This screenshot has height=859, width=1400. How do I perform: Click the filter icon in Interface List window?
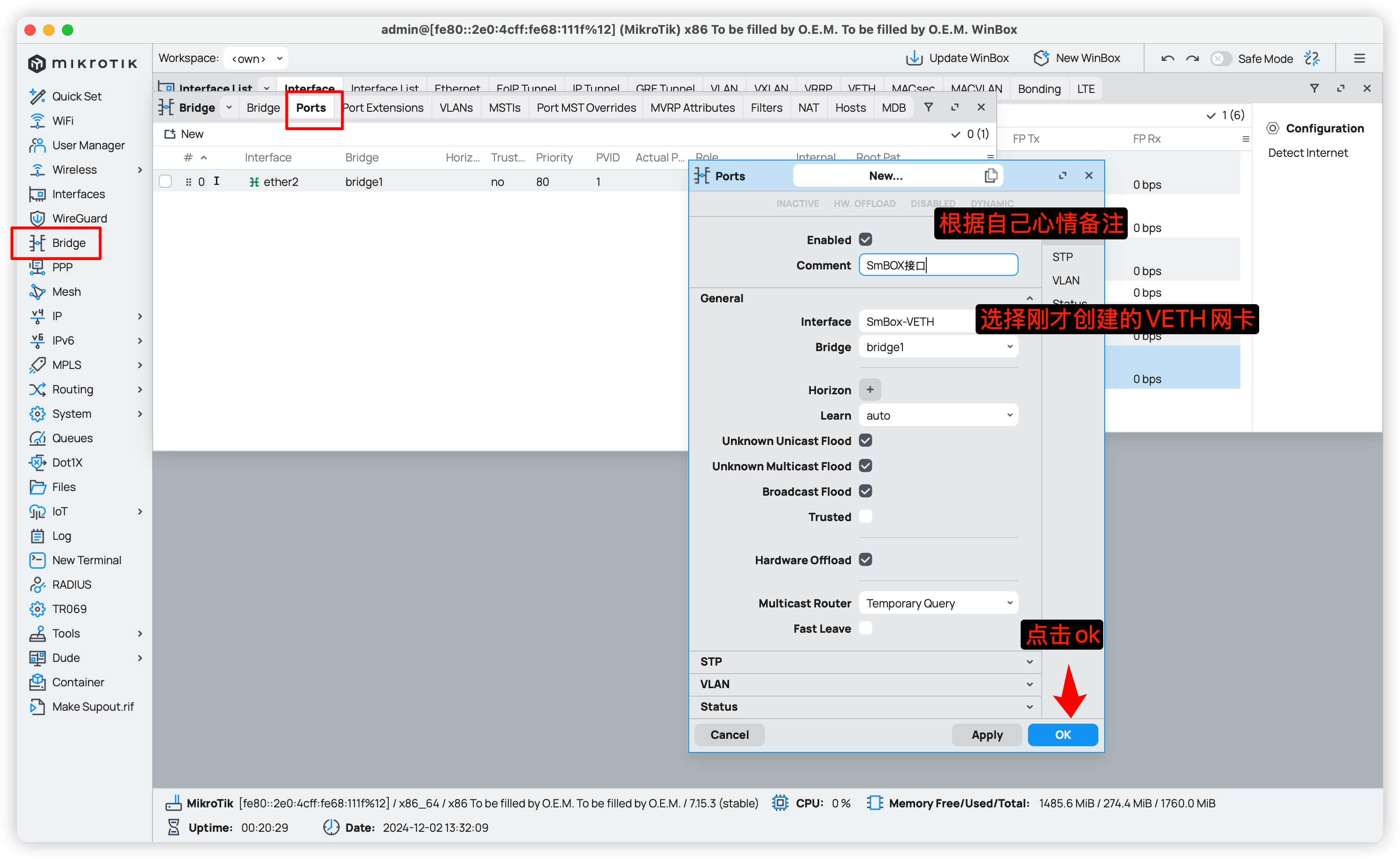(x=1314, y=88)
